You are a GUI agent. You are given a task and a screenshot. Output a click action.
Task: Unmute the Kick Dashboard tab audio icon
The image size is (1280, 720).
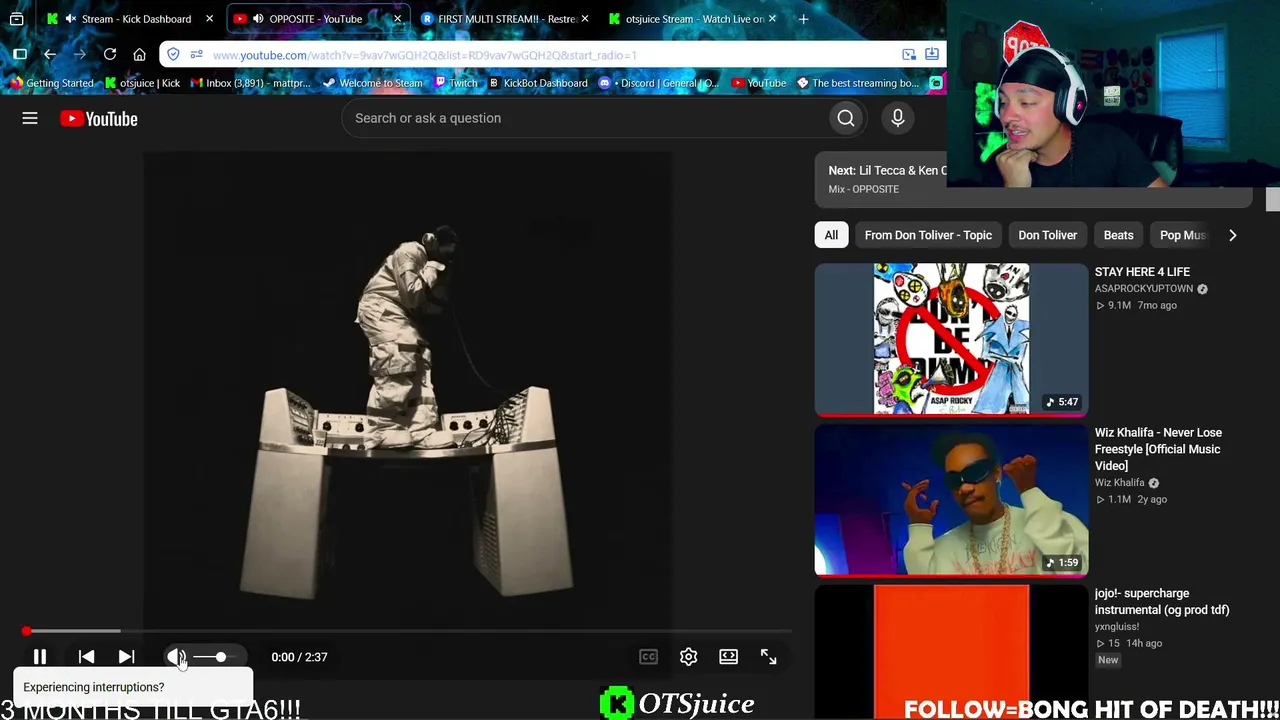point(70,19)
